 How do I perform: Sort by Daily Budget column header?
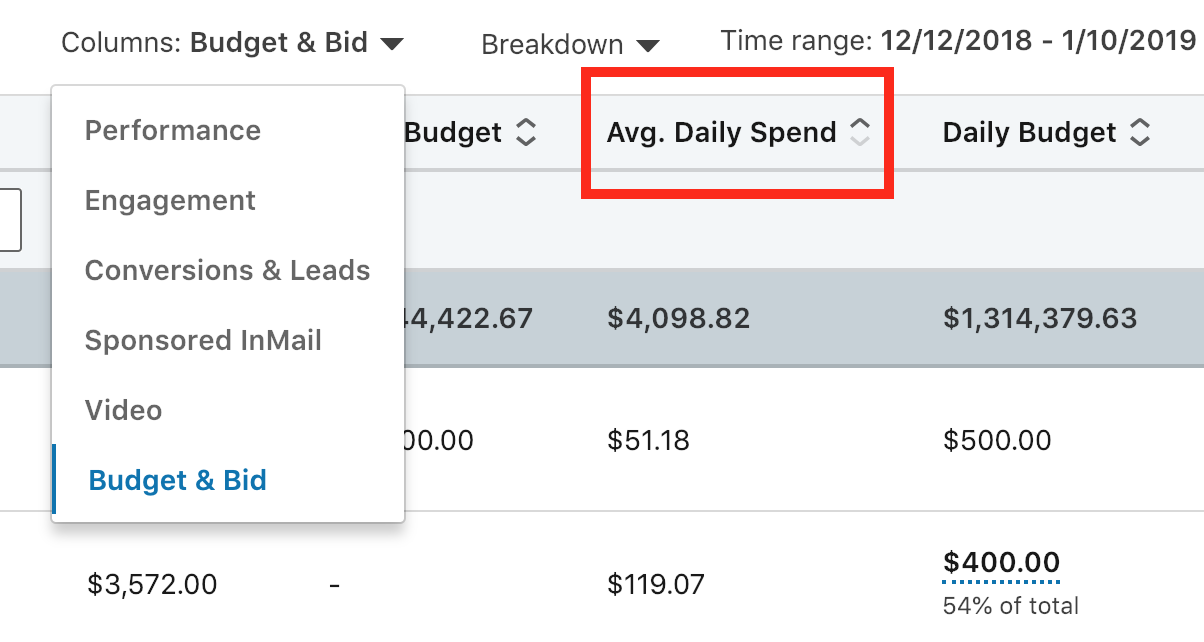[x=1029, y=132]
